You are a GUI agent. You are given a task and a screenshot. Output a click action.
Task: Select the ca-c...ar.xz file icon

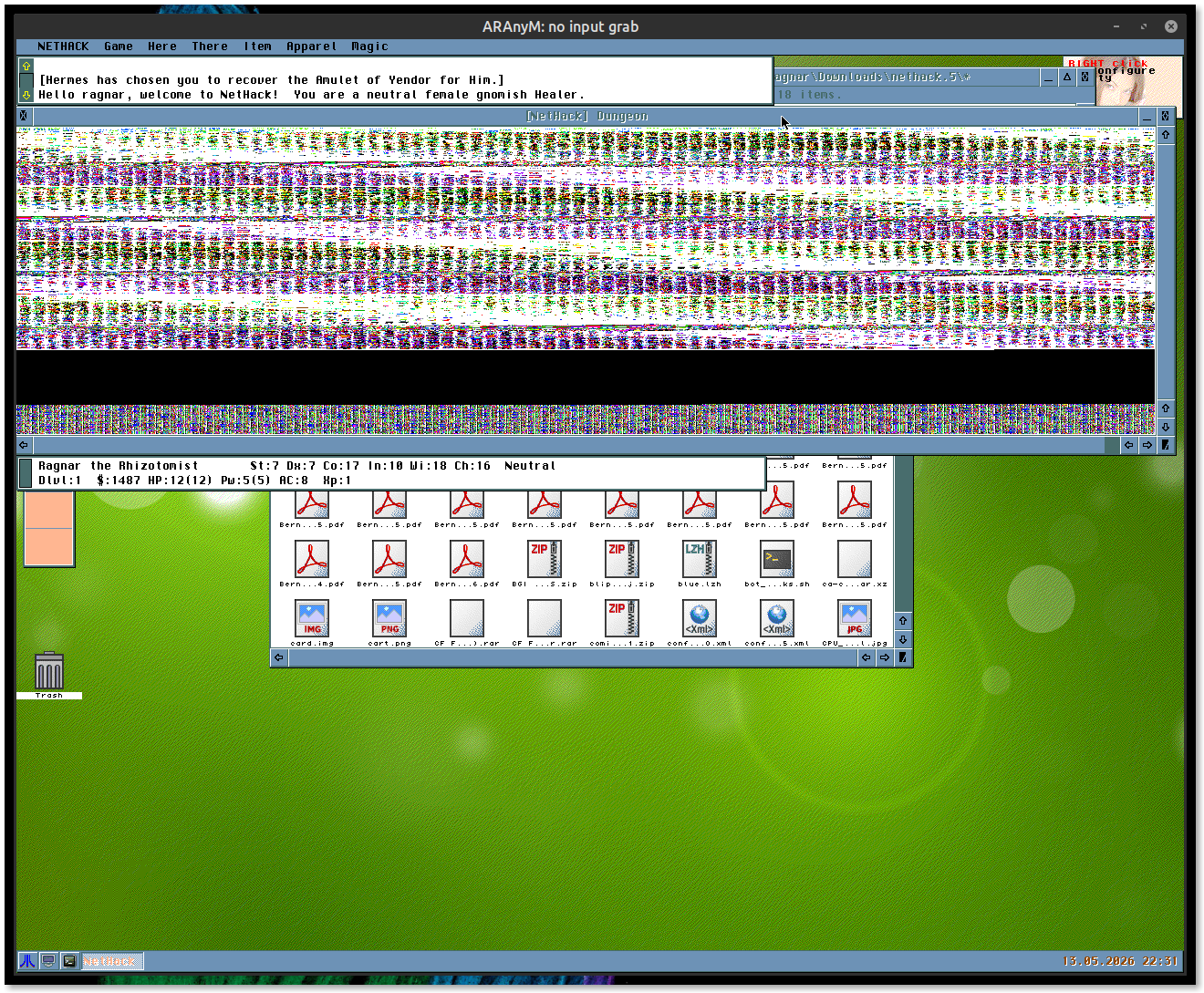[x=855, y=560]
